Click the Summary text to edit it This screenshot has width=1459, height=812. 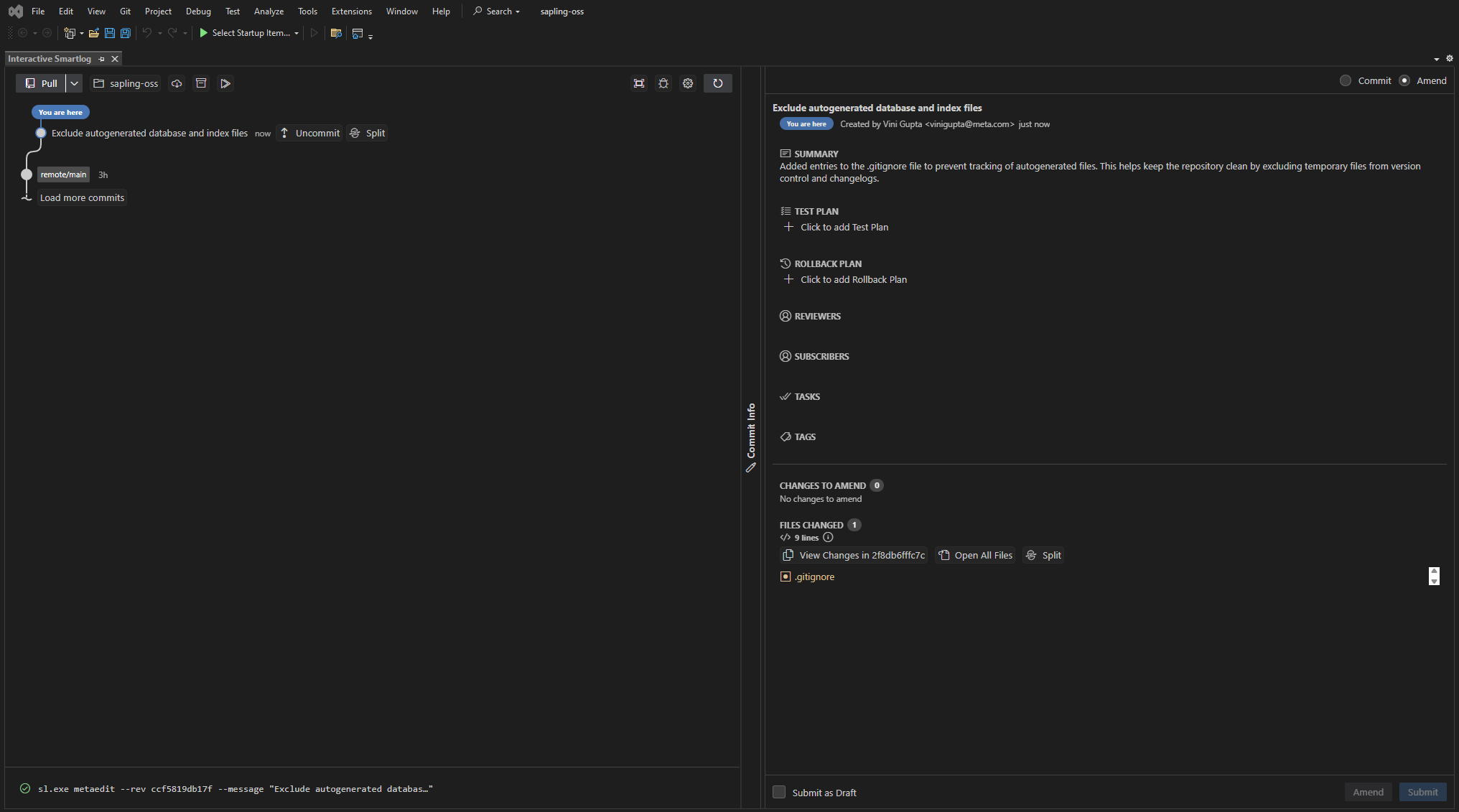[1100, 172]
